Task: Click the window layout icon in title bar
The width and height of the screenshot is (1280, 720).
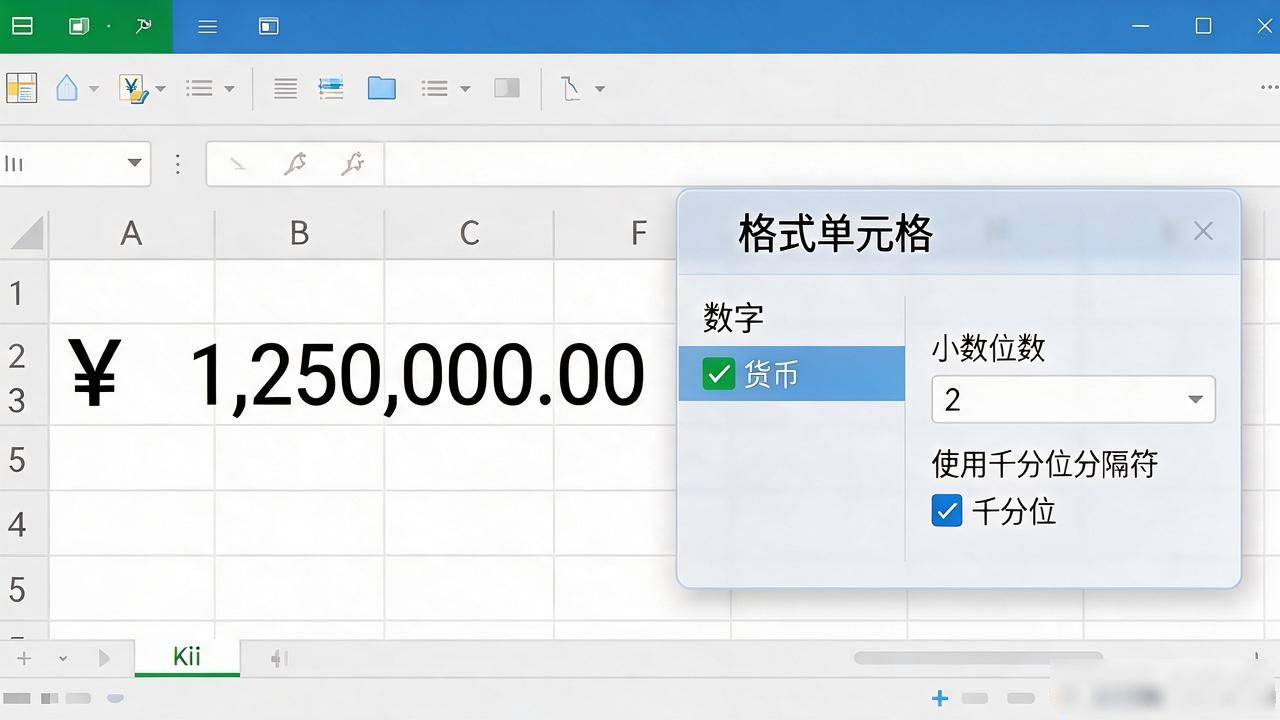Action: (268, 27)
